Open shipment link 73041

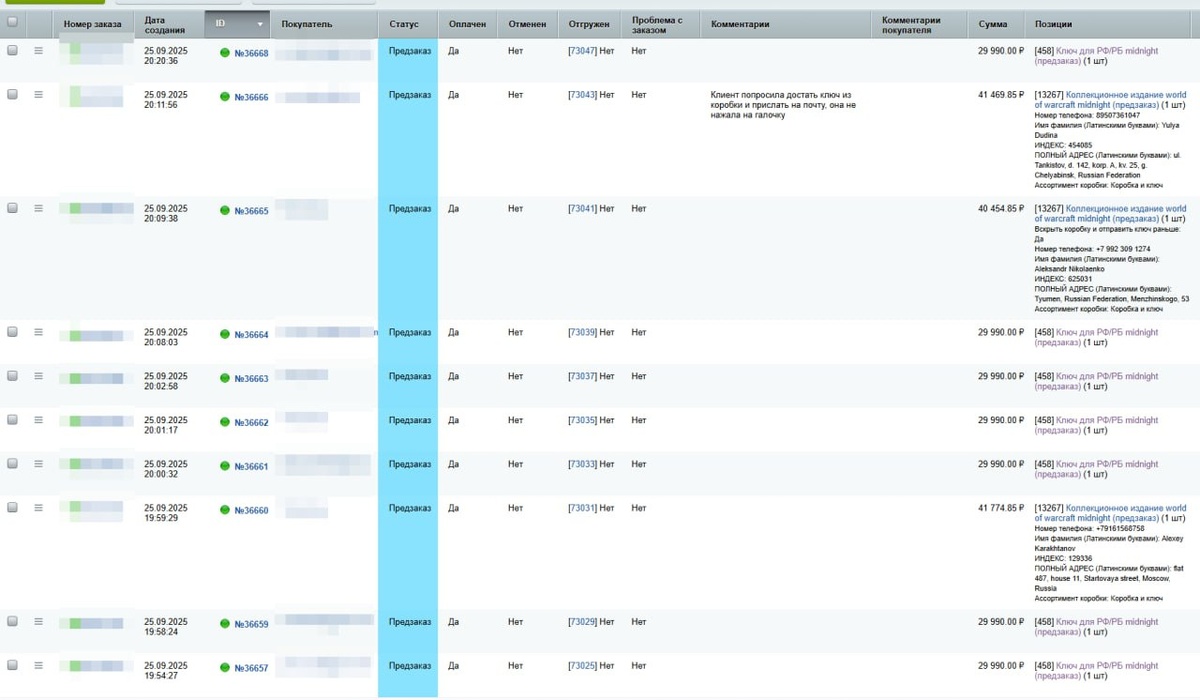582,209
